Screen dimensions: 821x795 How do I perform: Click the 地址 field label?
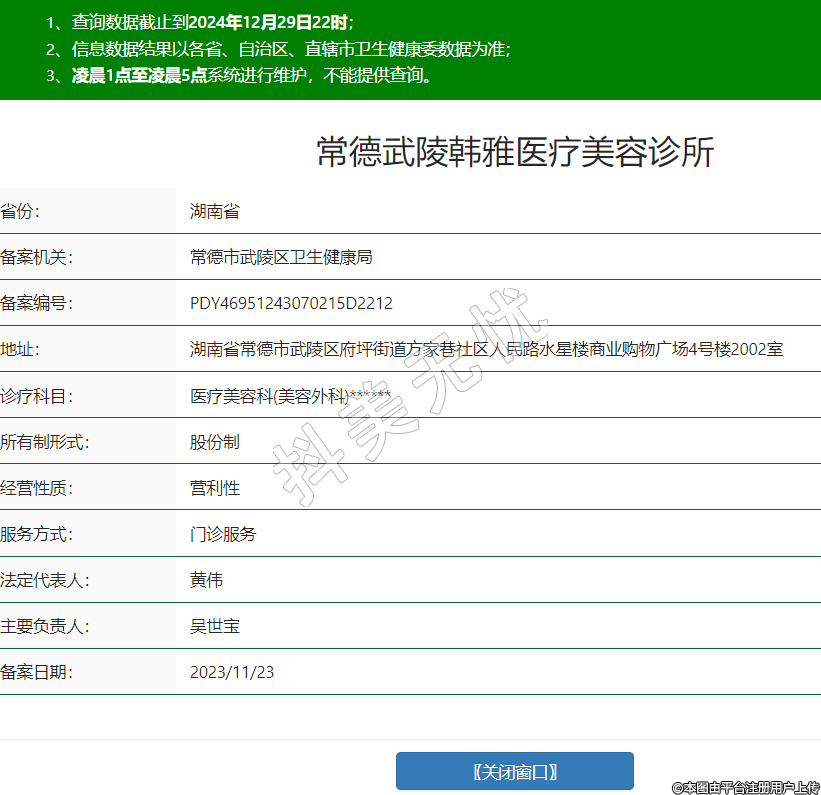(20, 349)
